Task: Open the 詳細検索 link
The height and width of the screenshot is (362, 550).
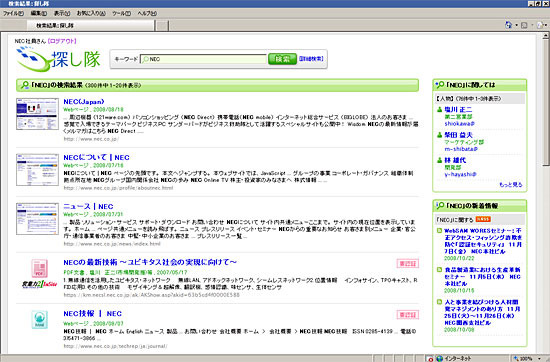Action: point(311,59)
